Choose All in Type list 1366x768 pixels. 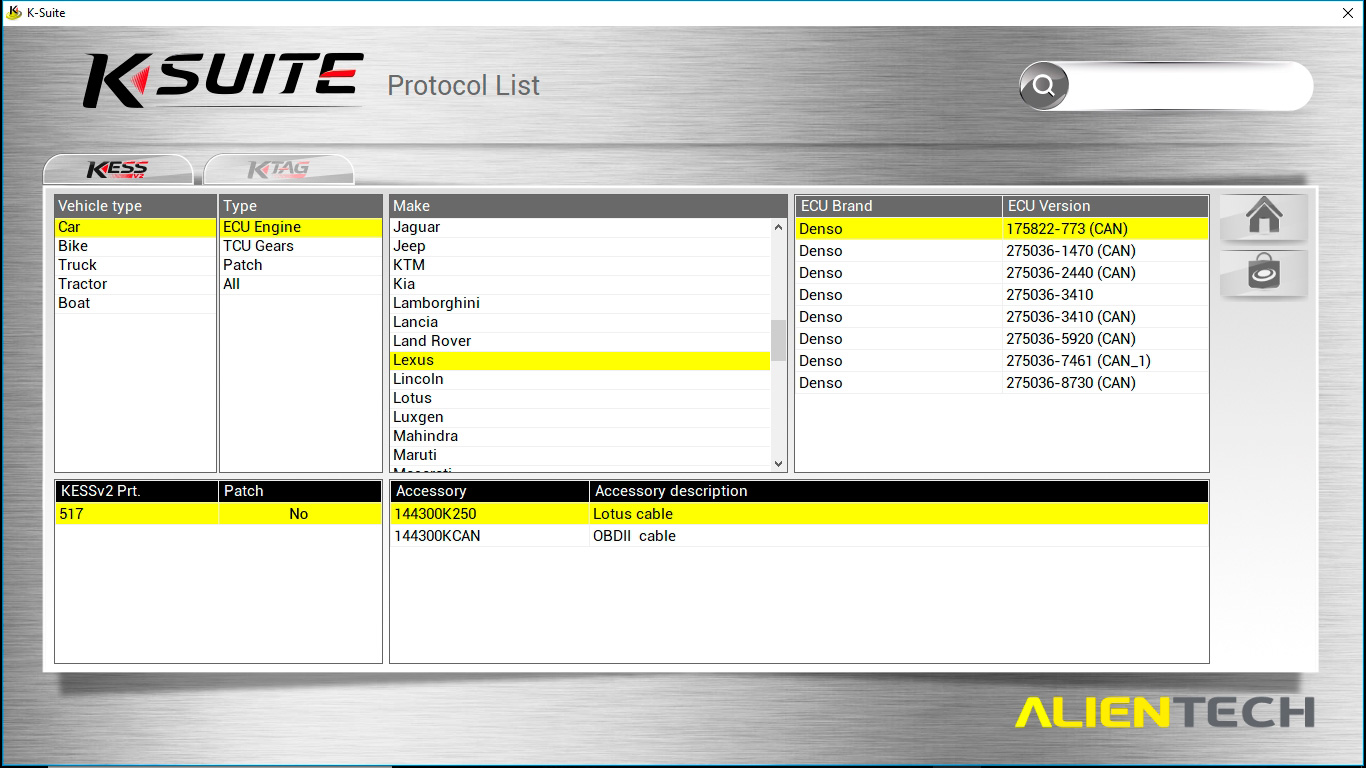tap(301, 284)
